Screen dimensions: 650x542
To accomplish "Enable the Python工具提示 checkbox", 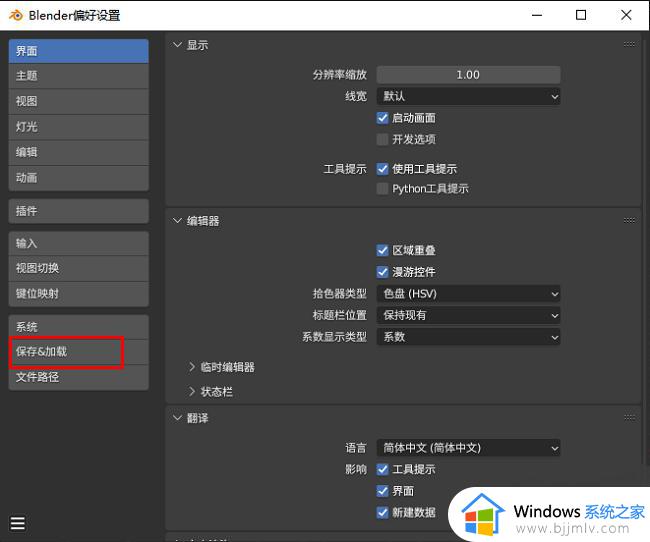I will click(x=382, y=189).
